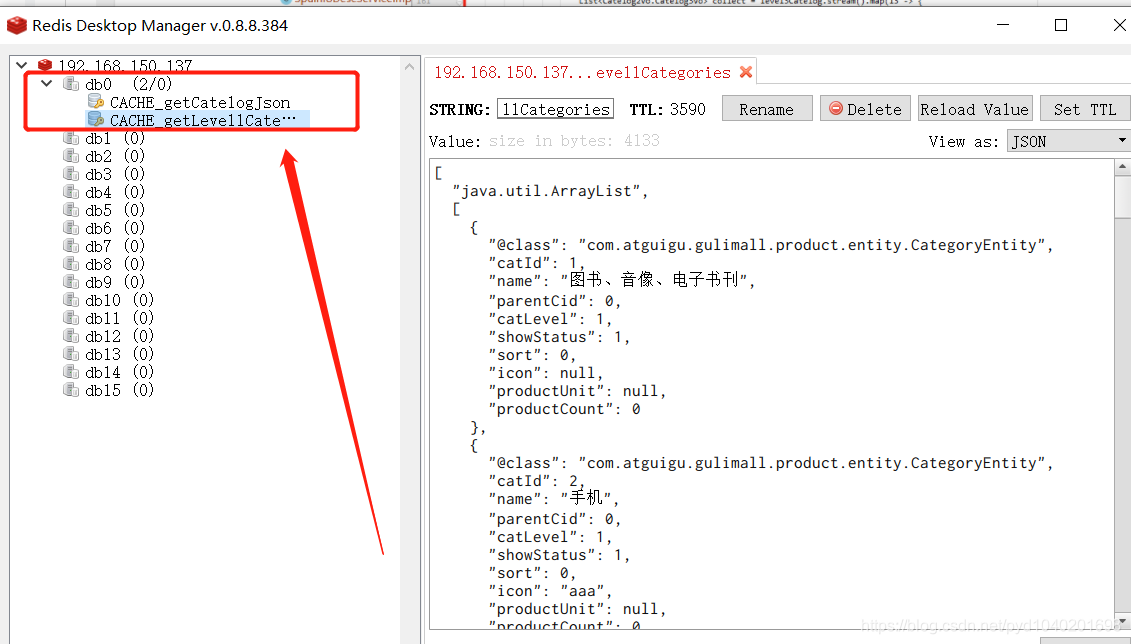Image resolution: width=1131 pixels, height=644 pixels.
Task: Click the db12 database icon
Action: (71, 336)
